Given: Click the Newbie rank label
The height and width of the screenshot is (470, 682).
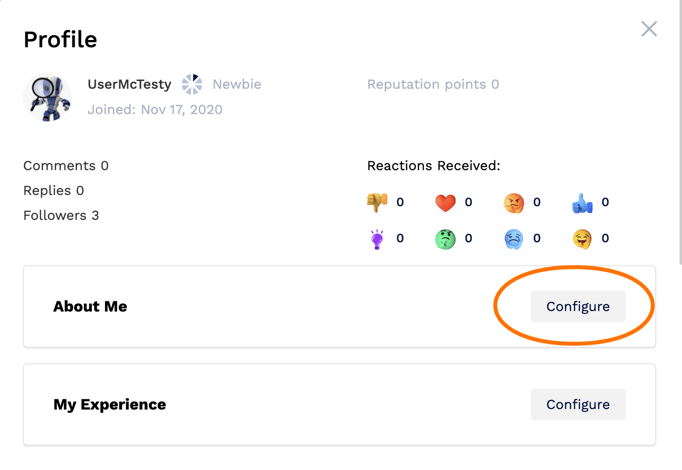Looking at the screenshot, I should pos(237,84).
